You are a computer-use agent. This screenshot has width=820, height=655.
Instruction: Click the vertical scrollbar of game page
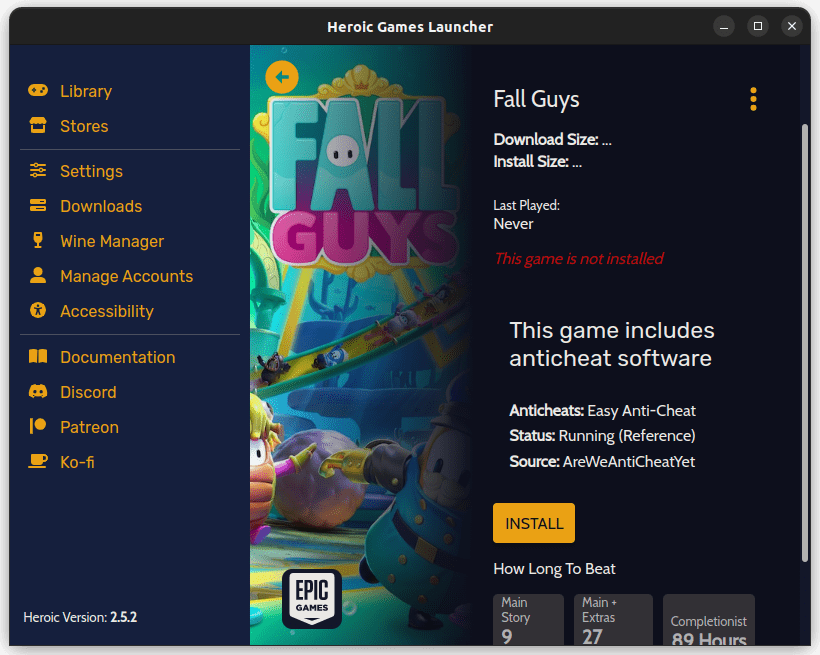(x=805, y=343)
